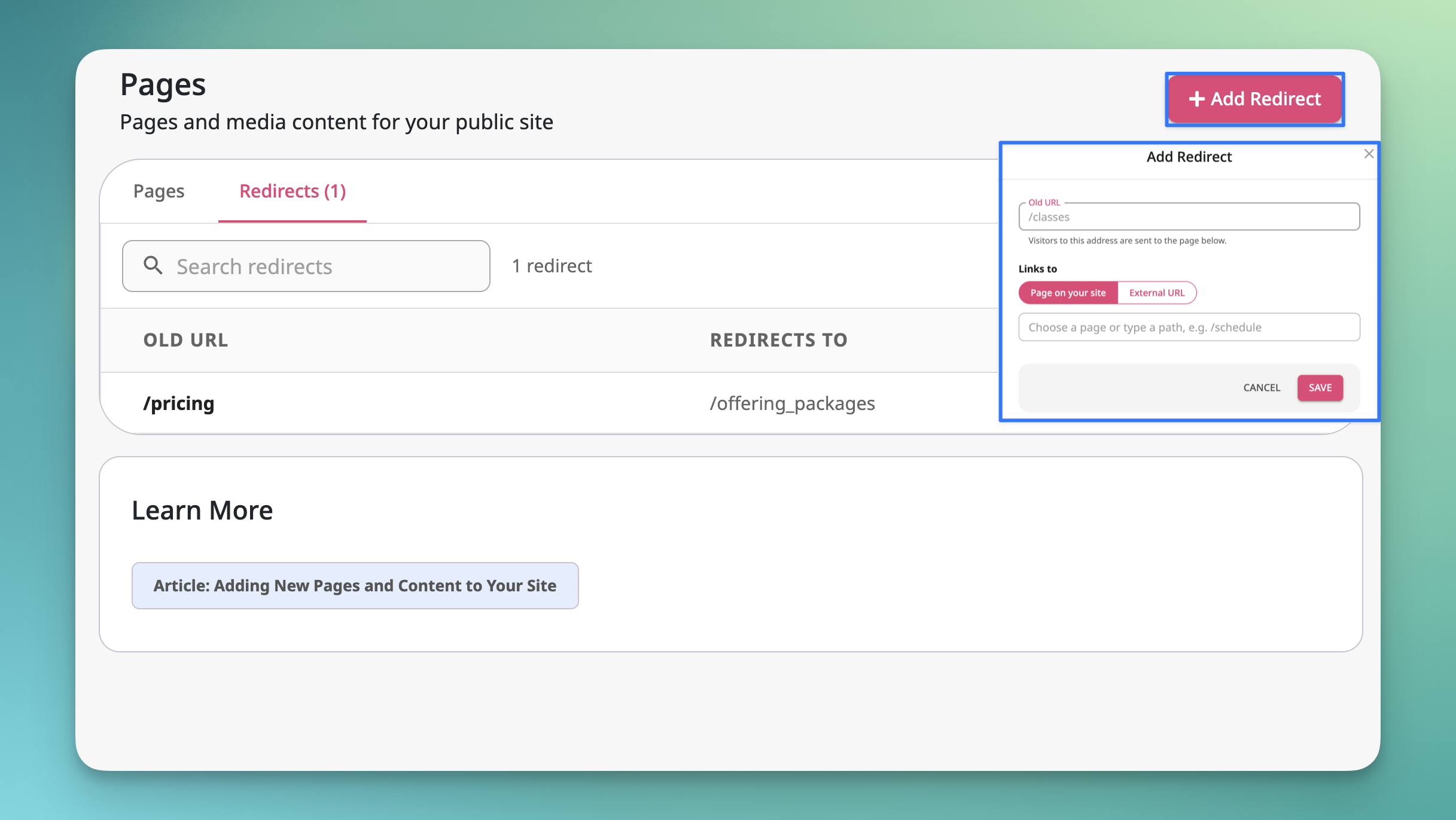Cancel the Add Redirect dialog
The image size is (1456, 820).
click(x=1262, y=388)
